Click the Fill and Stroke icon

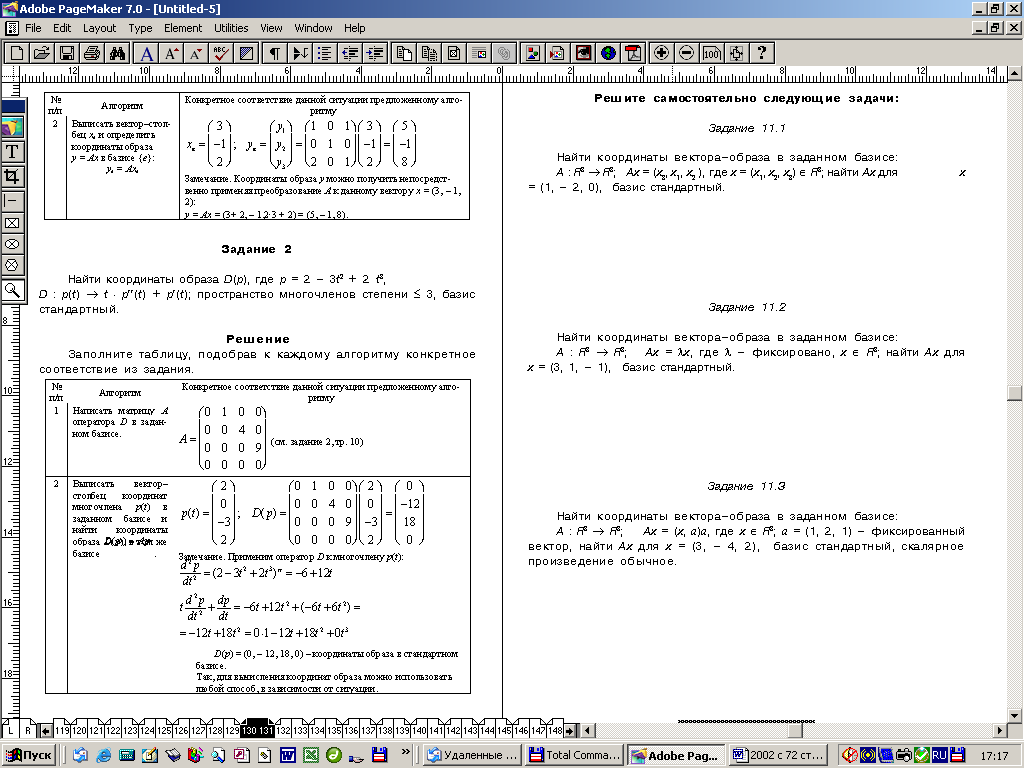[246, 53]
